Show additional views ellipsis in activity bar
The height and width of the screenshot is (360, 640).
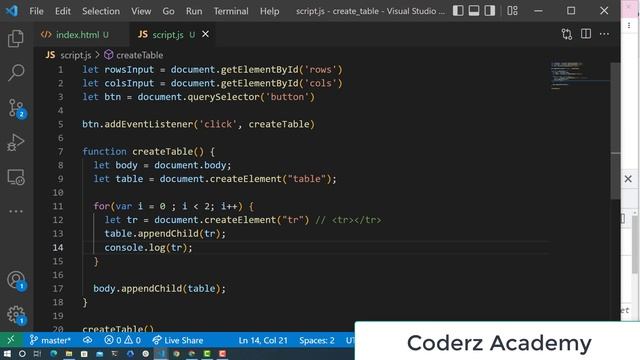16,211
